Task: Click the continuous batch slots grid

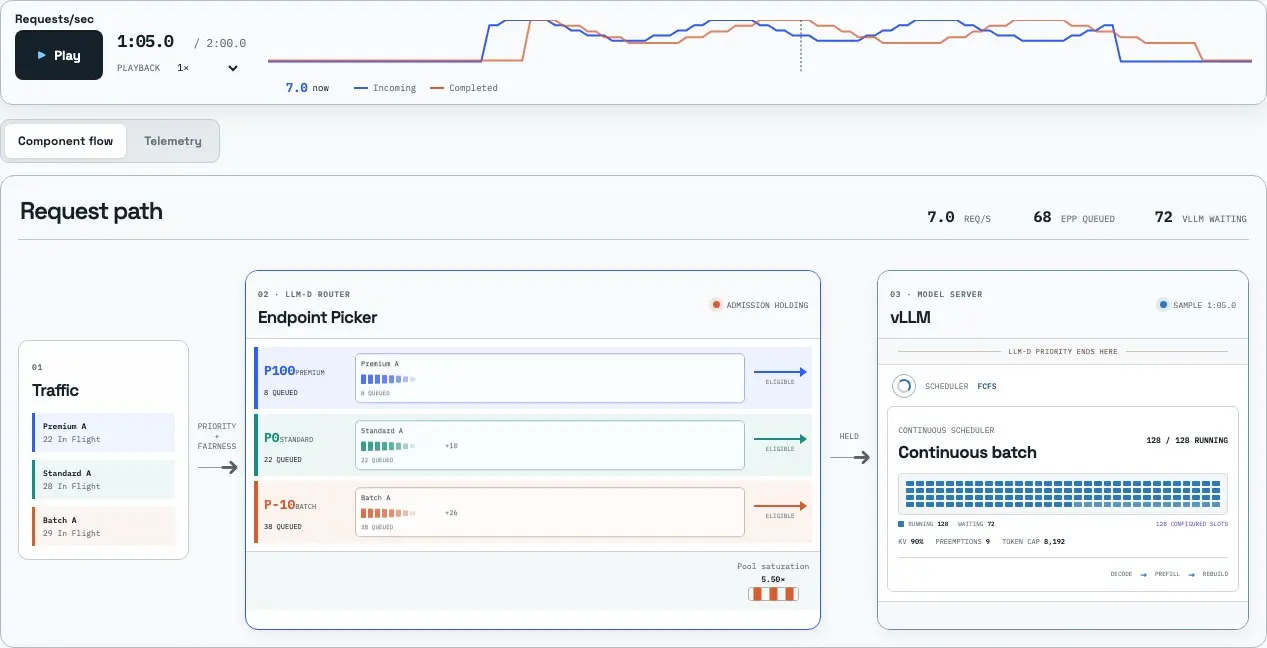Action: (x=1062, y=493)
